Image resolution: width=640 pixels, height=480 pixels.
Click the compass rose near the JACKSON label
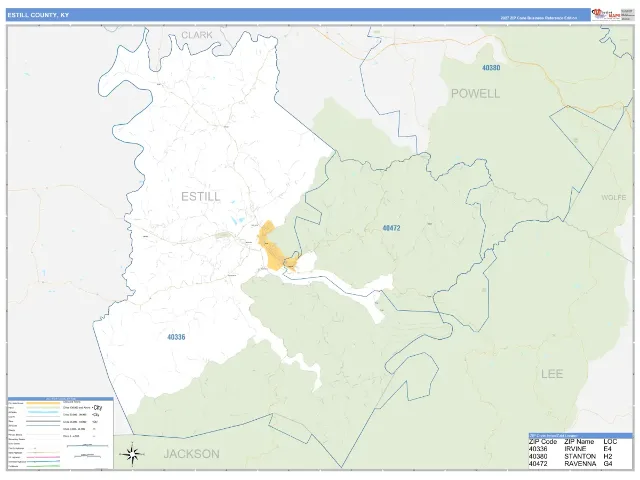click(x=132, y=453)
